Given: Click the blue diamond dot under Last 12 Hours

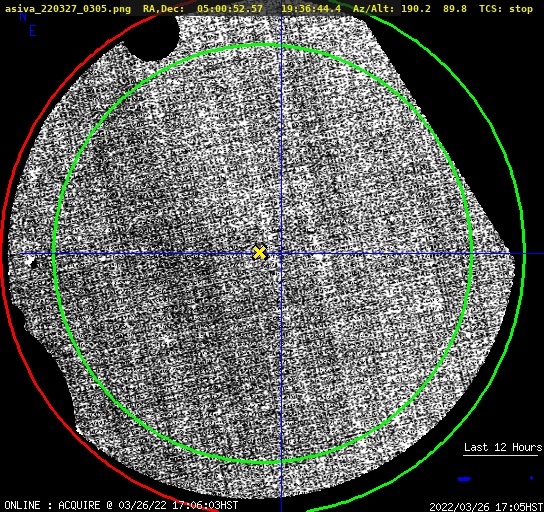Looking at the screenshot, I should point(531,478).
